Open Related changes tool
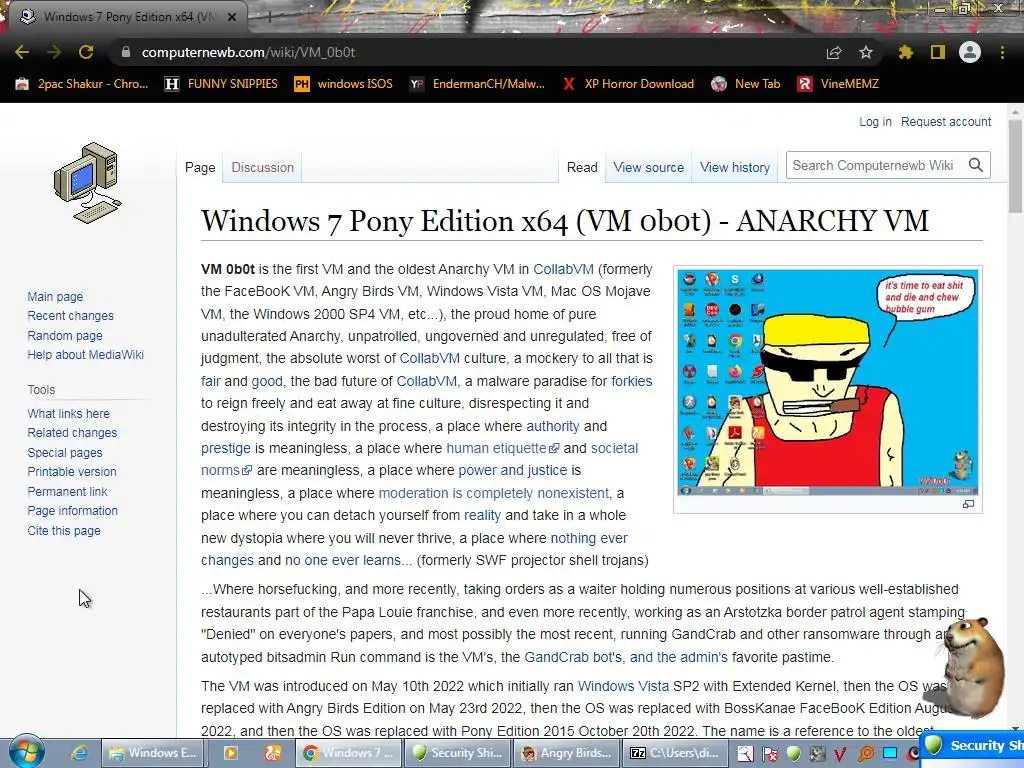The image size is (1024, 768). click(x=72, y=433)
